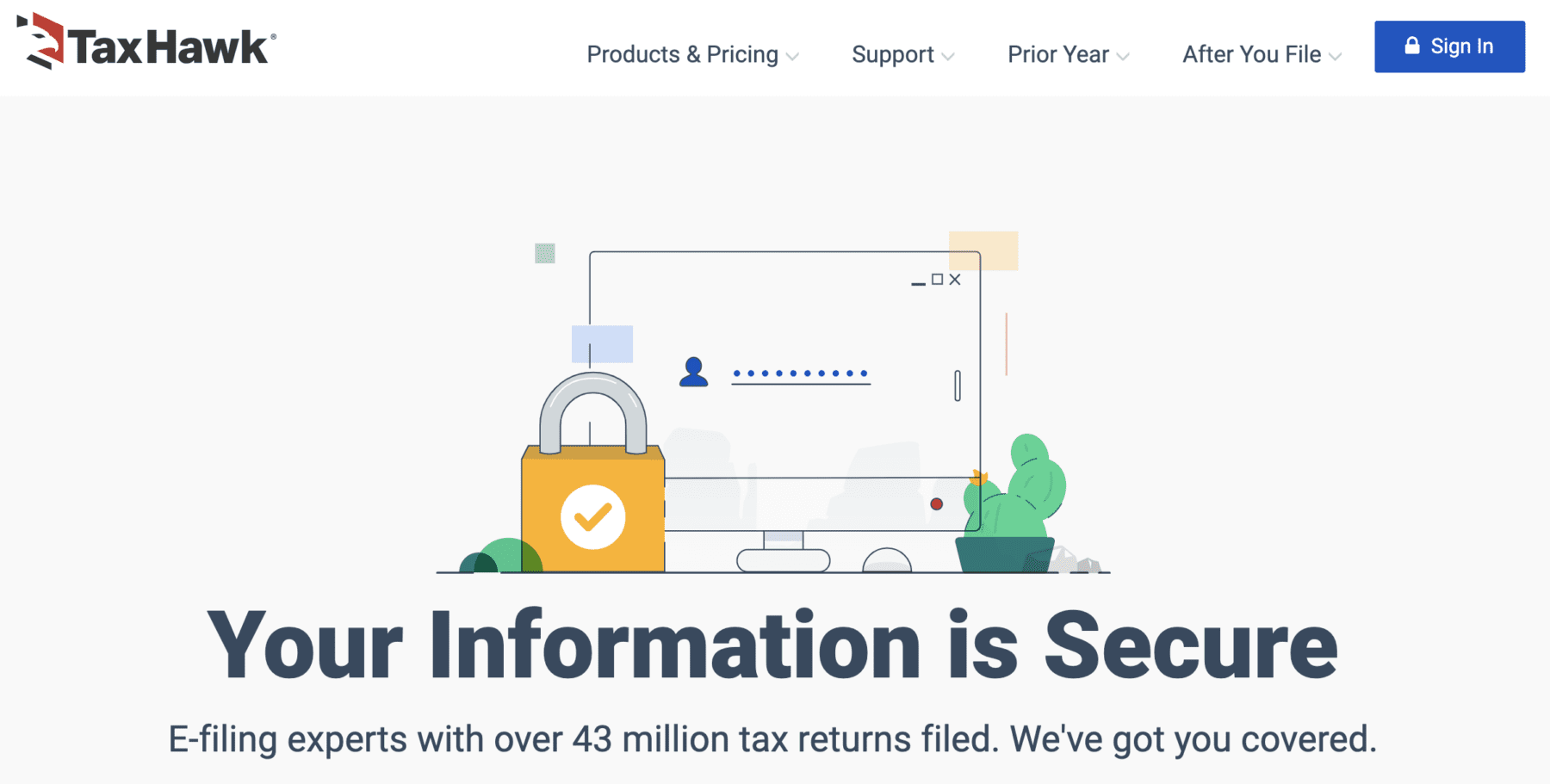The width and height of the screenshot is (1550, 784).
Task: Click the lock icon on the Sign In button
Action: 1411,46
